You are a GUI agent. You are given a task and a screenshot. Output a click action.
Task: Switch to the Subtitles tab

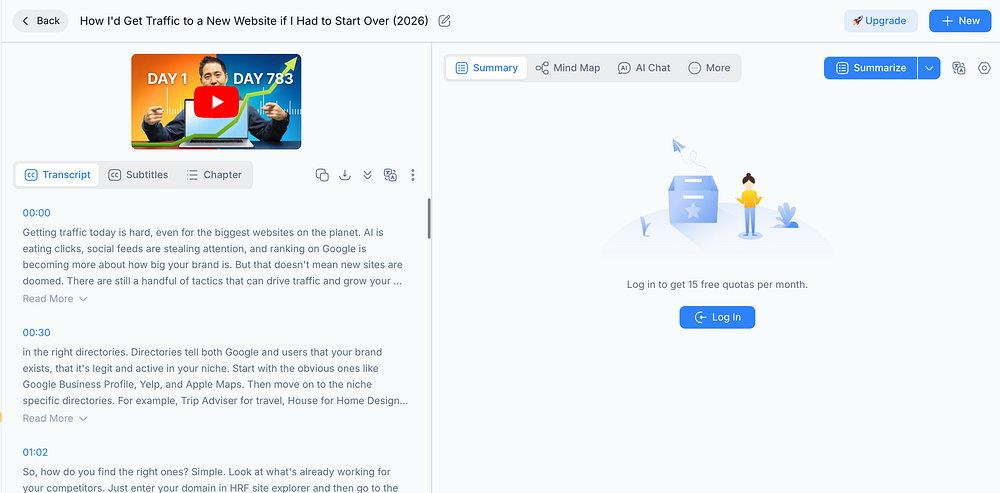(x=138, y=175)
